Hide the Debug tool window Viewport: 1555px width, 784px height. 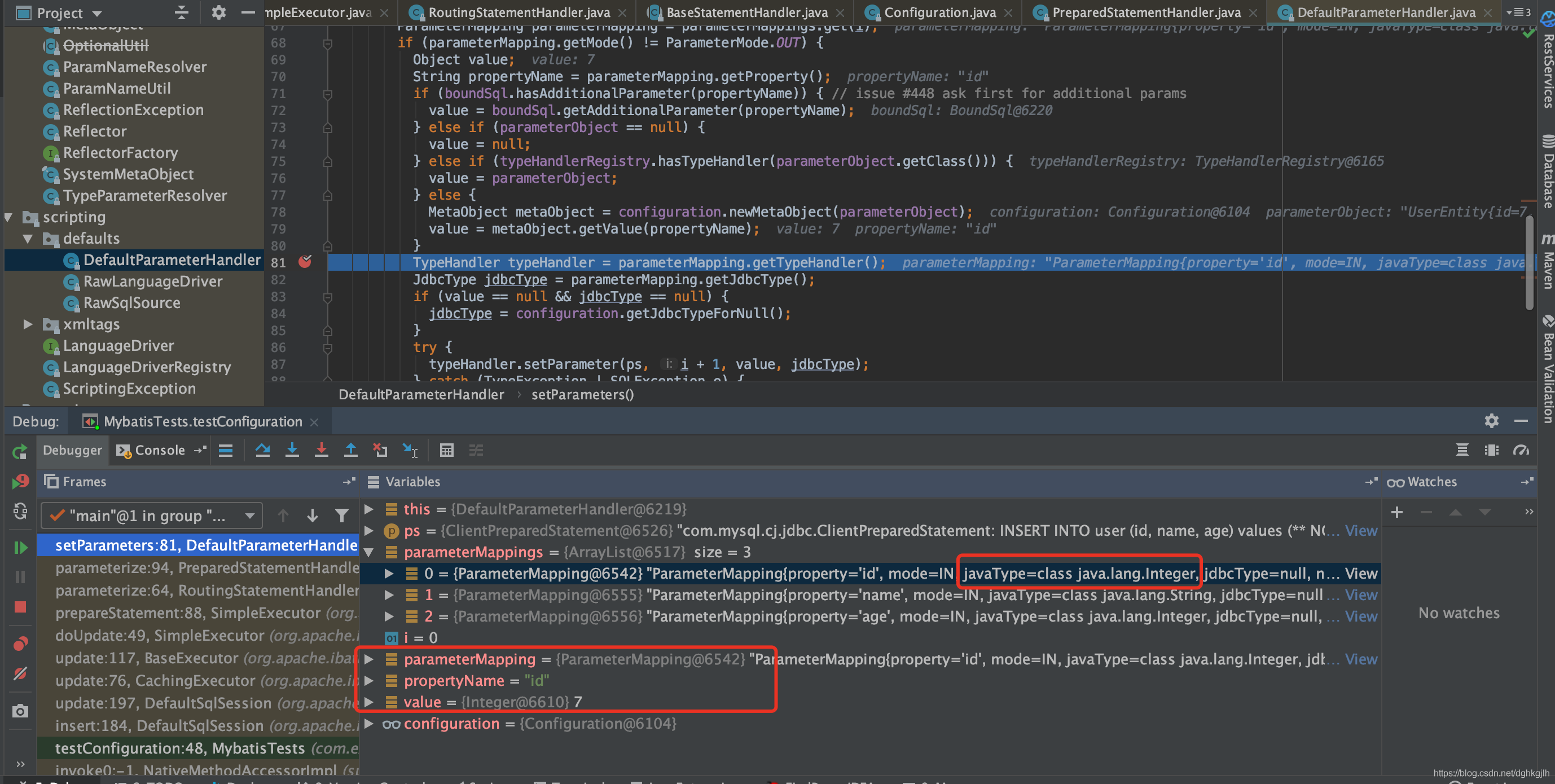(1521, 421)
